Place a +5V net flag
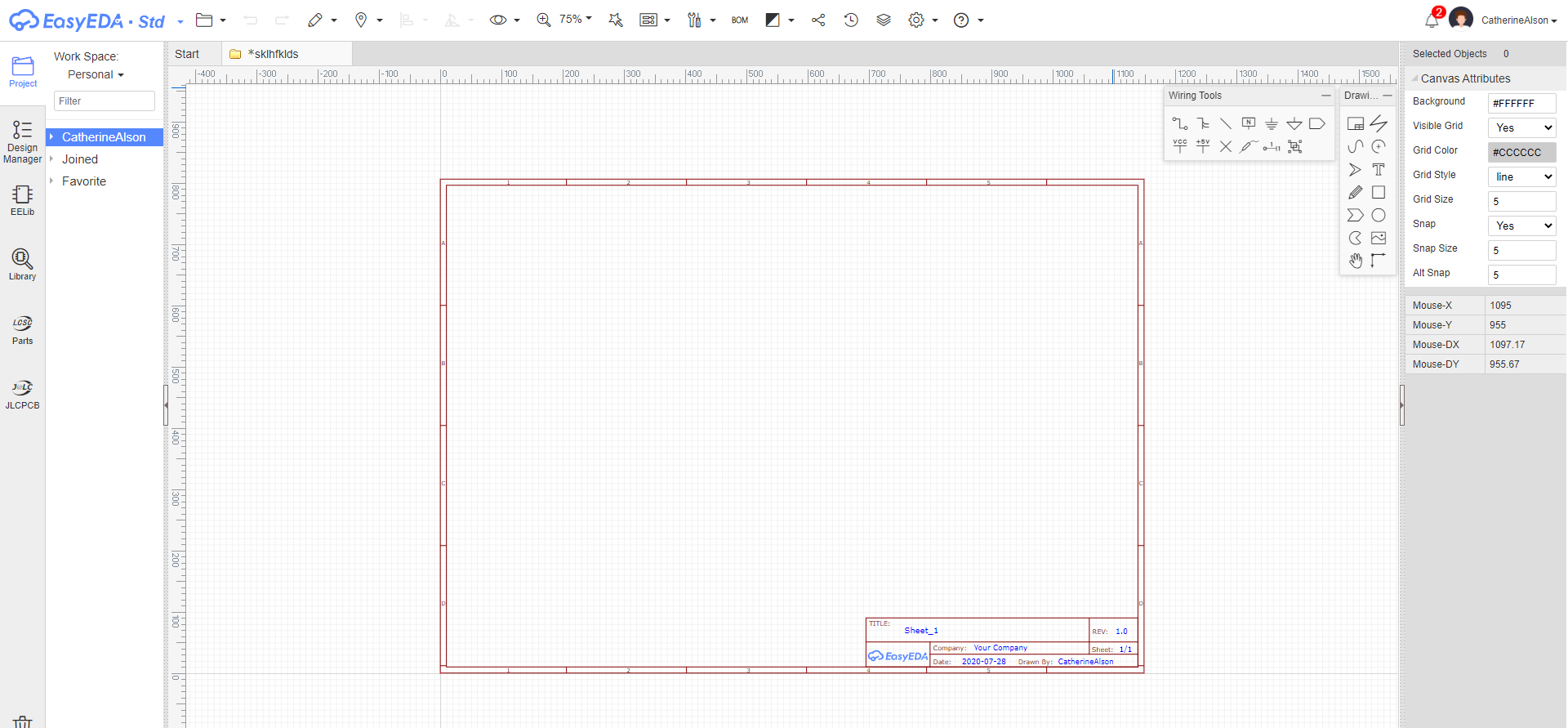This screenshot has height=728, width=1568. click(1203, 146)
